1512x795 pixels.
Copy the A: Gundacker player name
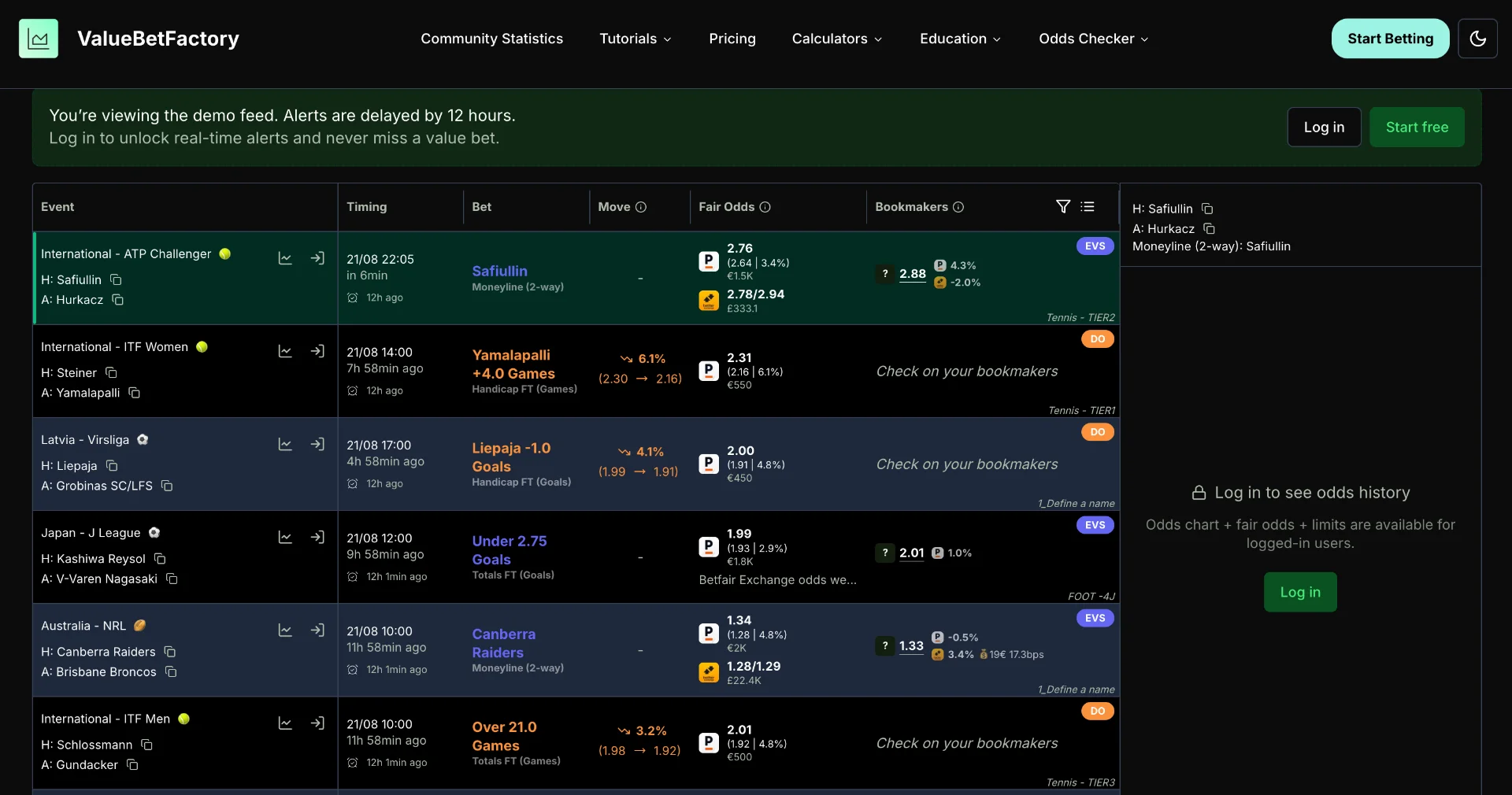point(132,764)
